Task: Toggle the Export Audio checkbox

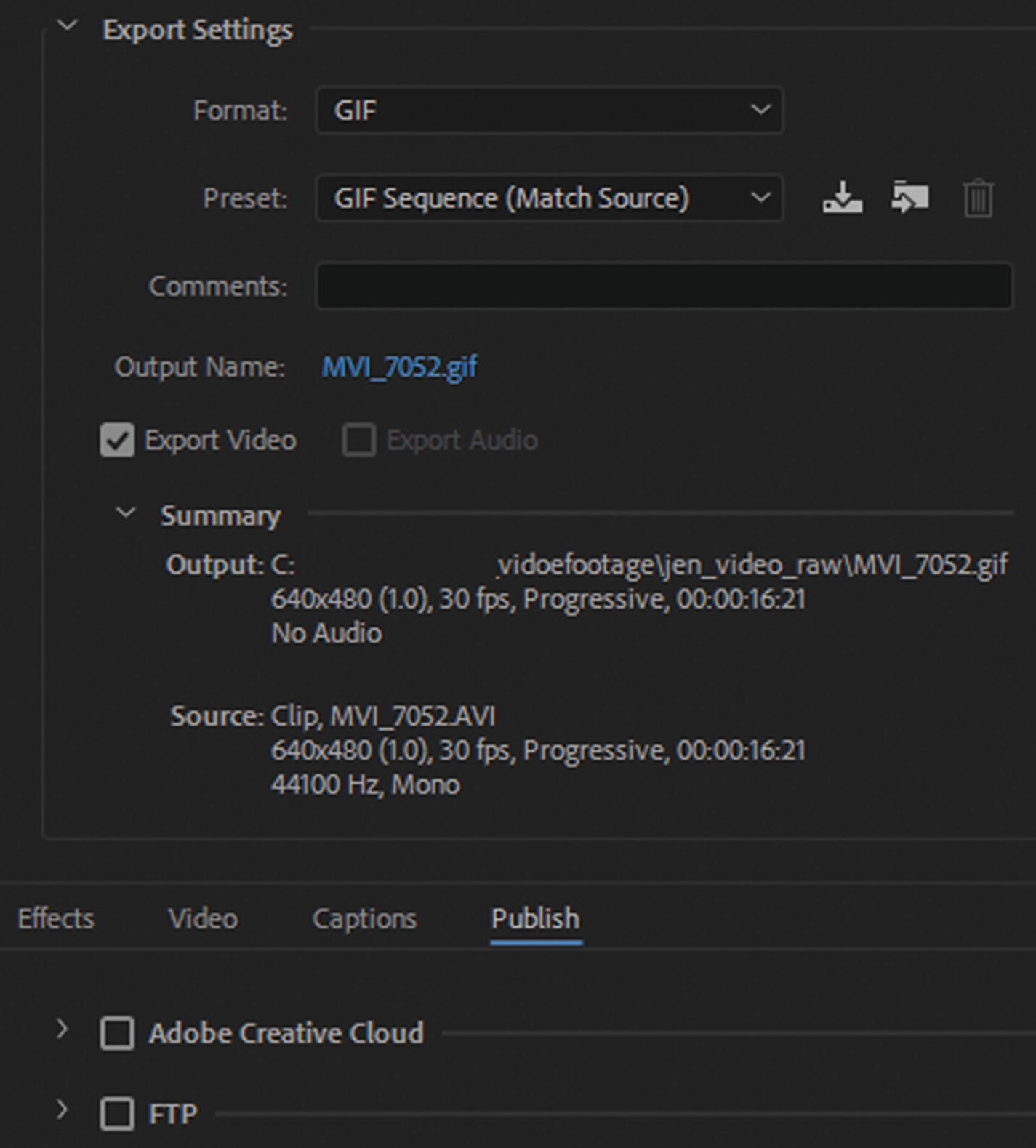Action: (x=359, y=441)
